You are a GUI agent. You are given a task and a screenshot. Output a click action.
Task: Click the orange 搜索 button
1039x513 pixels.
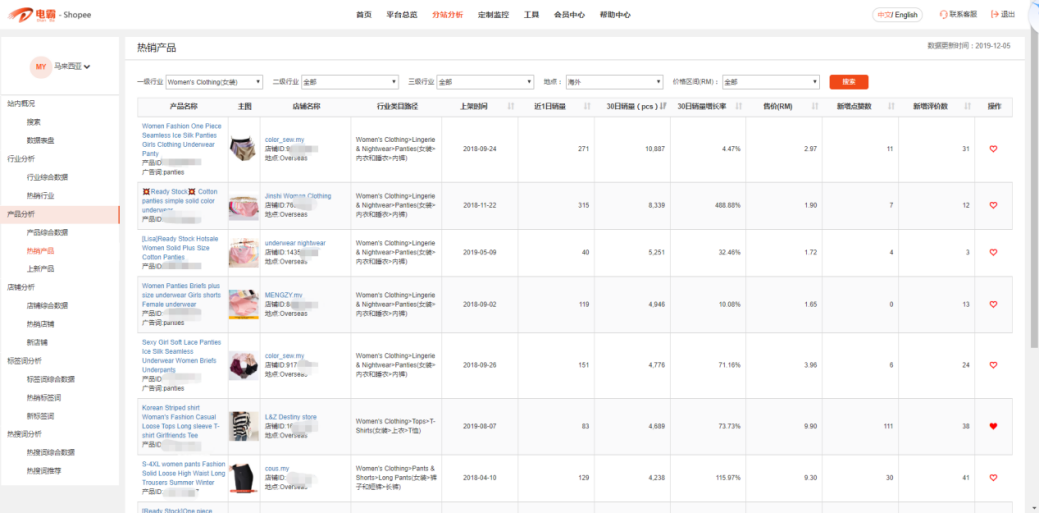pyautogui.click(x=848, y=82)
